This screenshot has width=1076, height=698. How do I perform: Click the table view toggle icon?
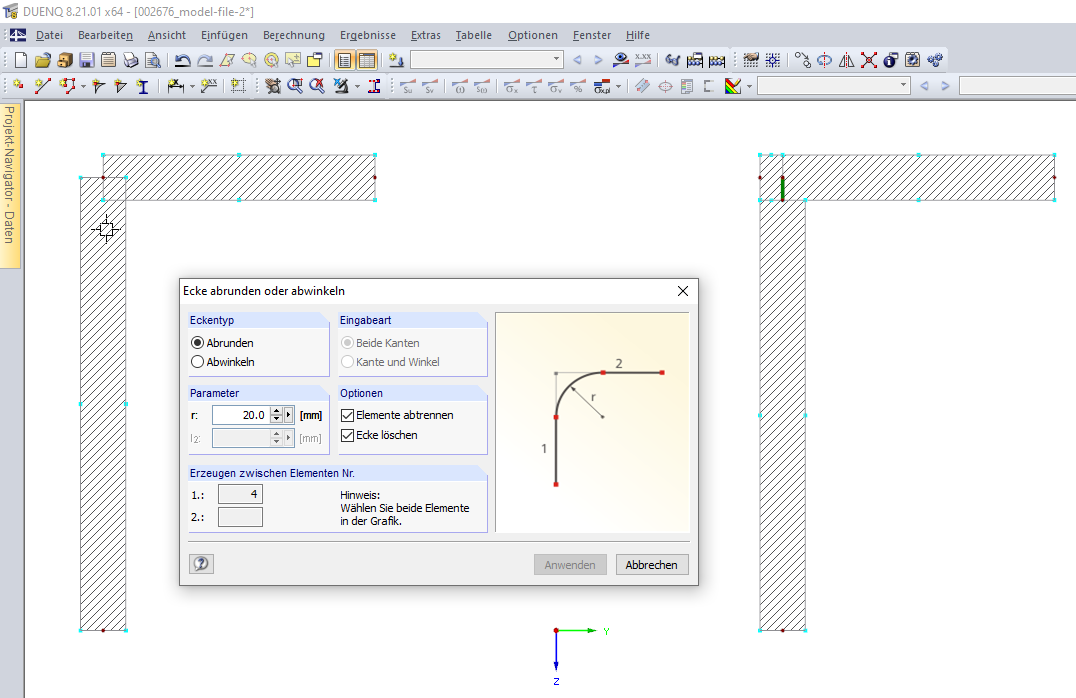(367, 60)
